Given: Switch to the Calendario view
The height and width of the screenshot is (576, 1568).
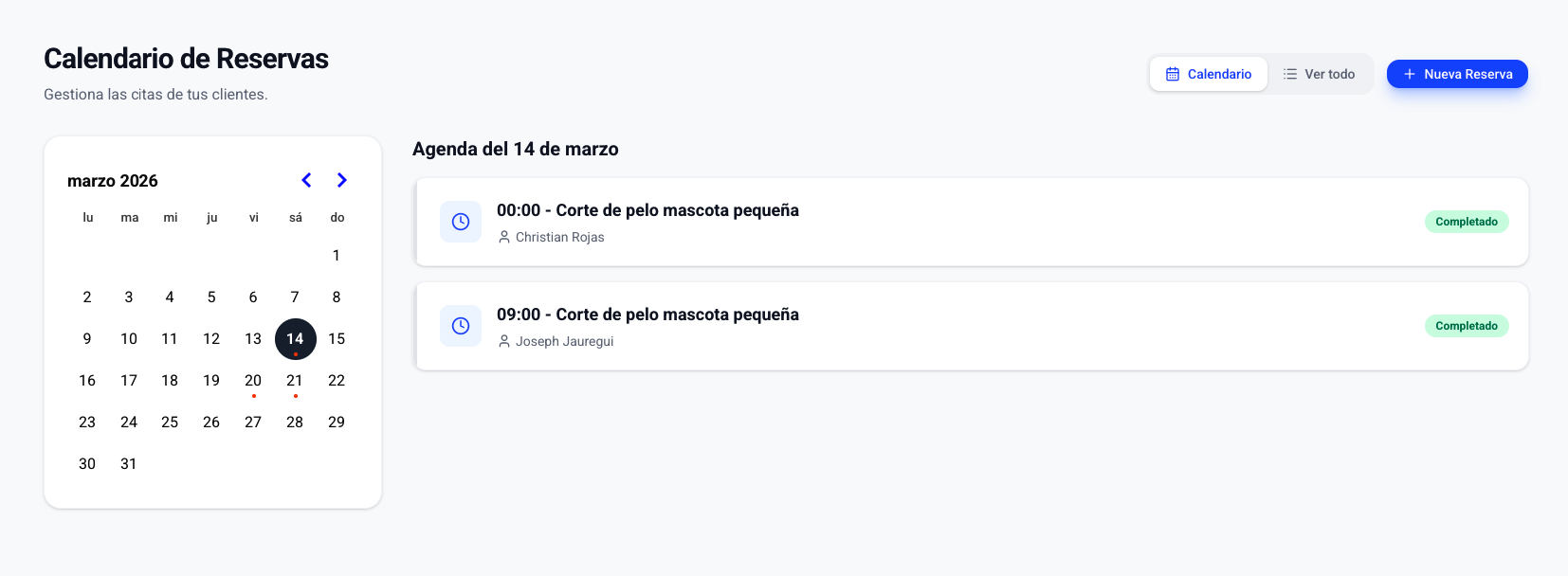Looking at the screenshot, I should pos(1209,73).
